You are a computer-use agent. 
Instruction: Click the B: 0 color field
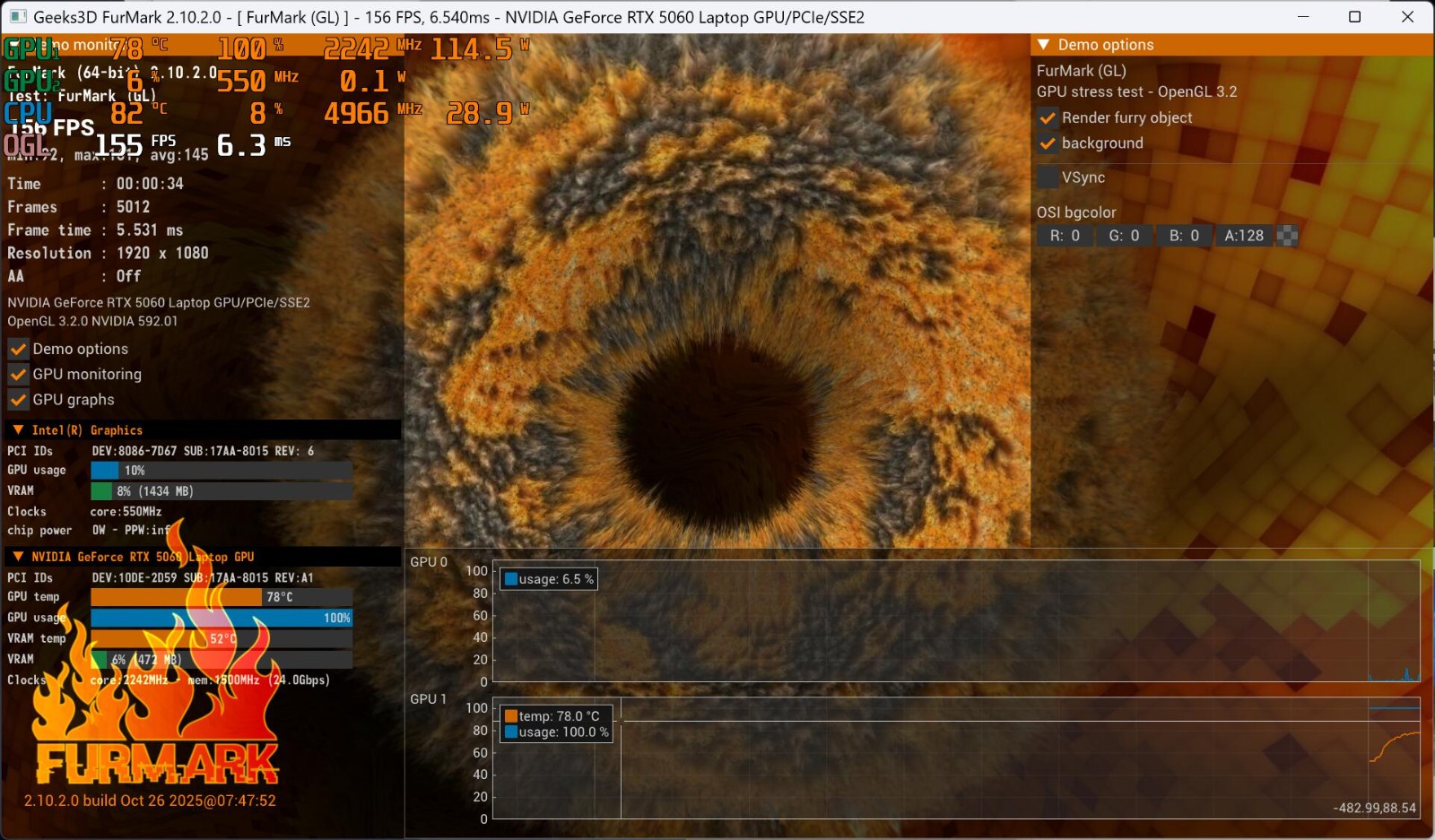1184,236
